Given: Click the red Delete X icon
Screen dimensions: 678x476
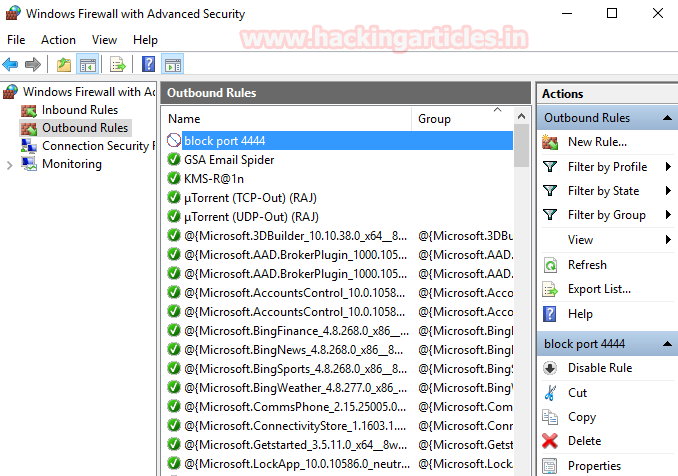Looking at the screenshot, I should (x=550, y=441).
